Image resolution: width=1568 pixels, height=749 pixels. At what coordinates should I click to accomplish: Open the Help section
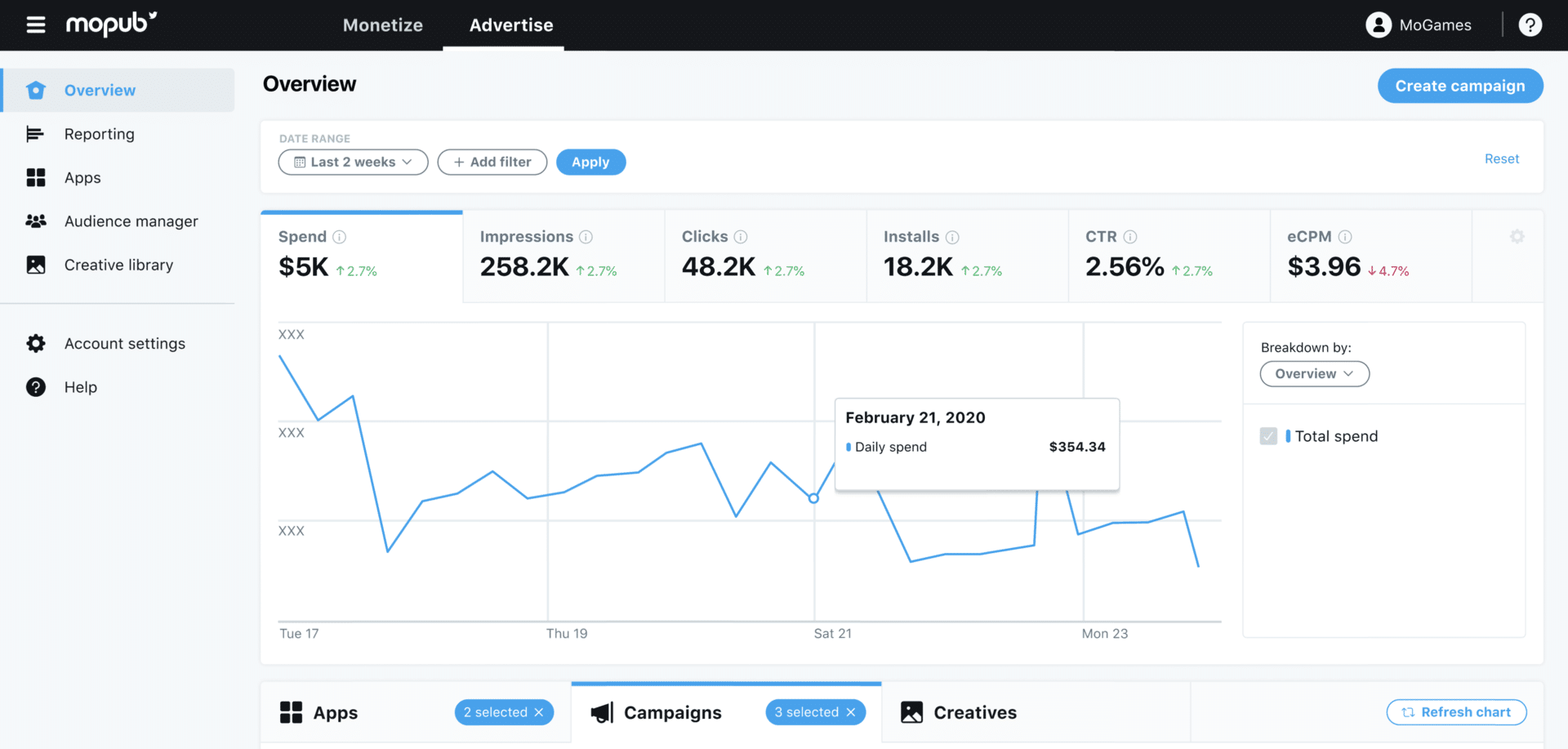(81, 386)
